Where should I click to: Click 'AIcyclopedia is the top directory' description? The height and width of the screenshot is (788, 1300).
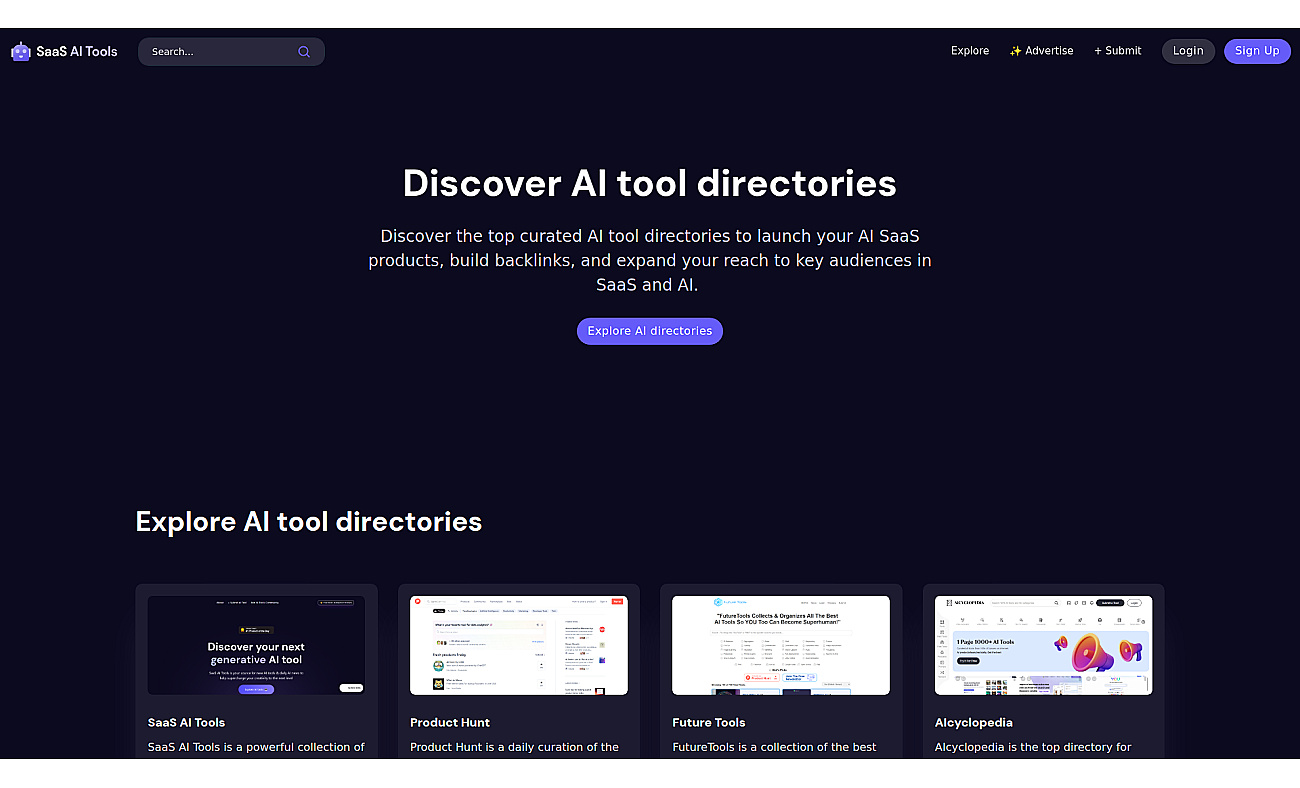click(x=1034, y=747)
